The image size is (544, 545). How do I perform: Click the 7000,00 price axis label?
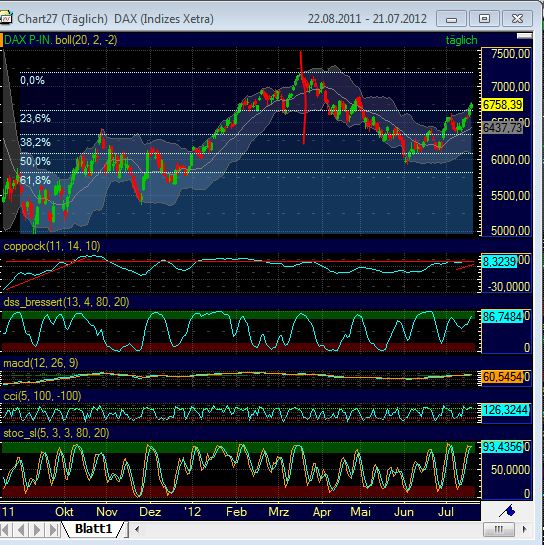coord(511,87)
